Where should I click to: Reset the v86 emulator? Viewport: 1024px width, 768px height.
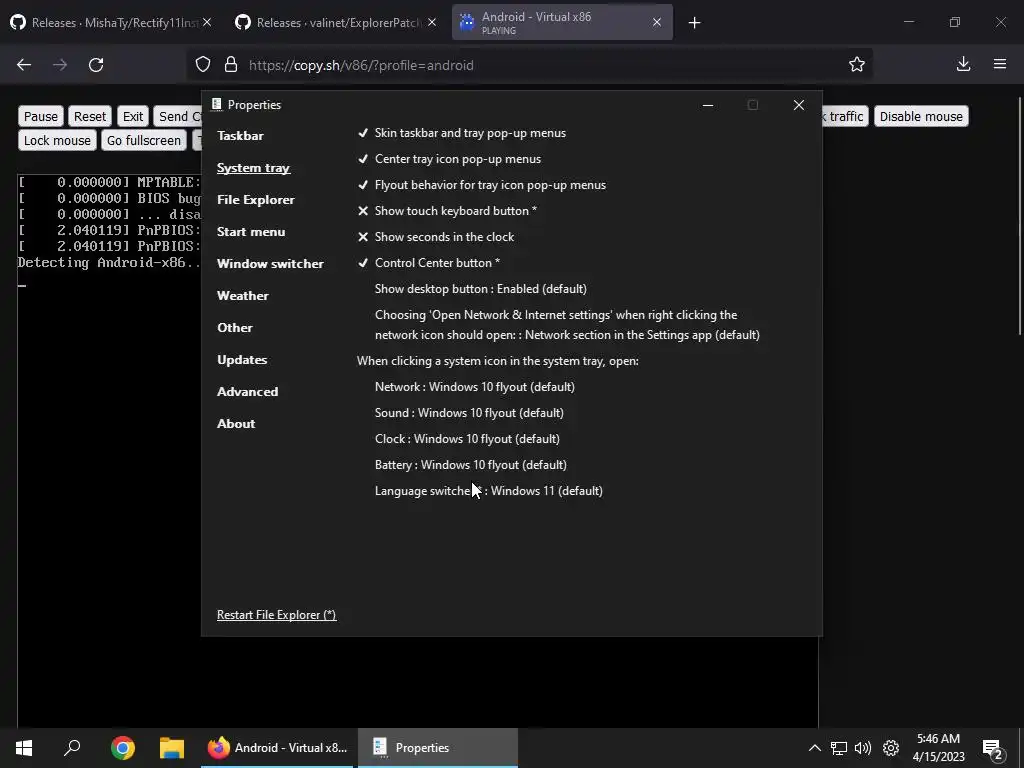(89, 116)
